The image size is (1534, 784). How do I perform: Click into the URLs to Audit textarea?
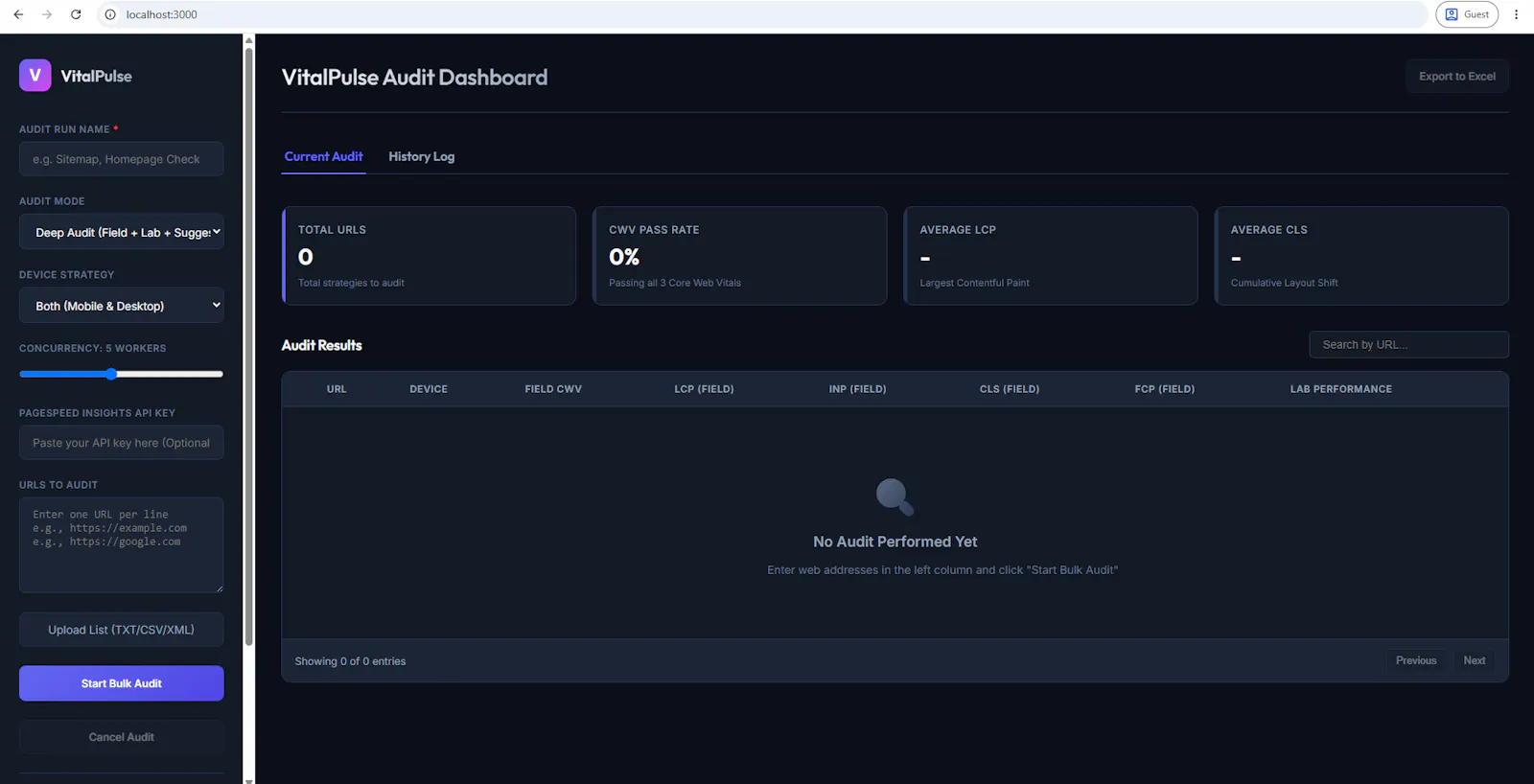[x=122, y=544]
